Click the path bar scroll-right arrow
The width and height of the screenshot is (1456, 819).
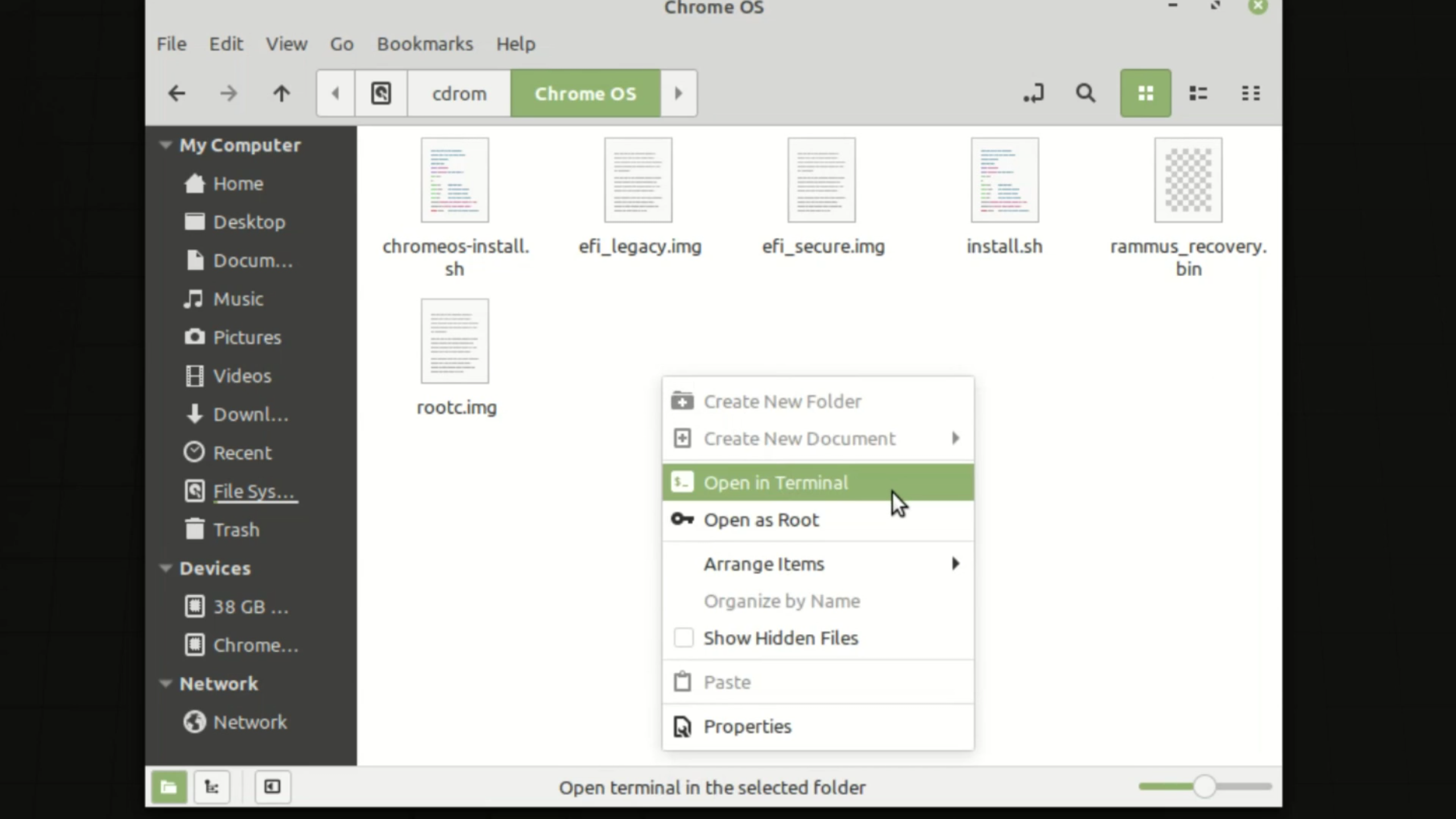678,93
